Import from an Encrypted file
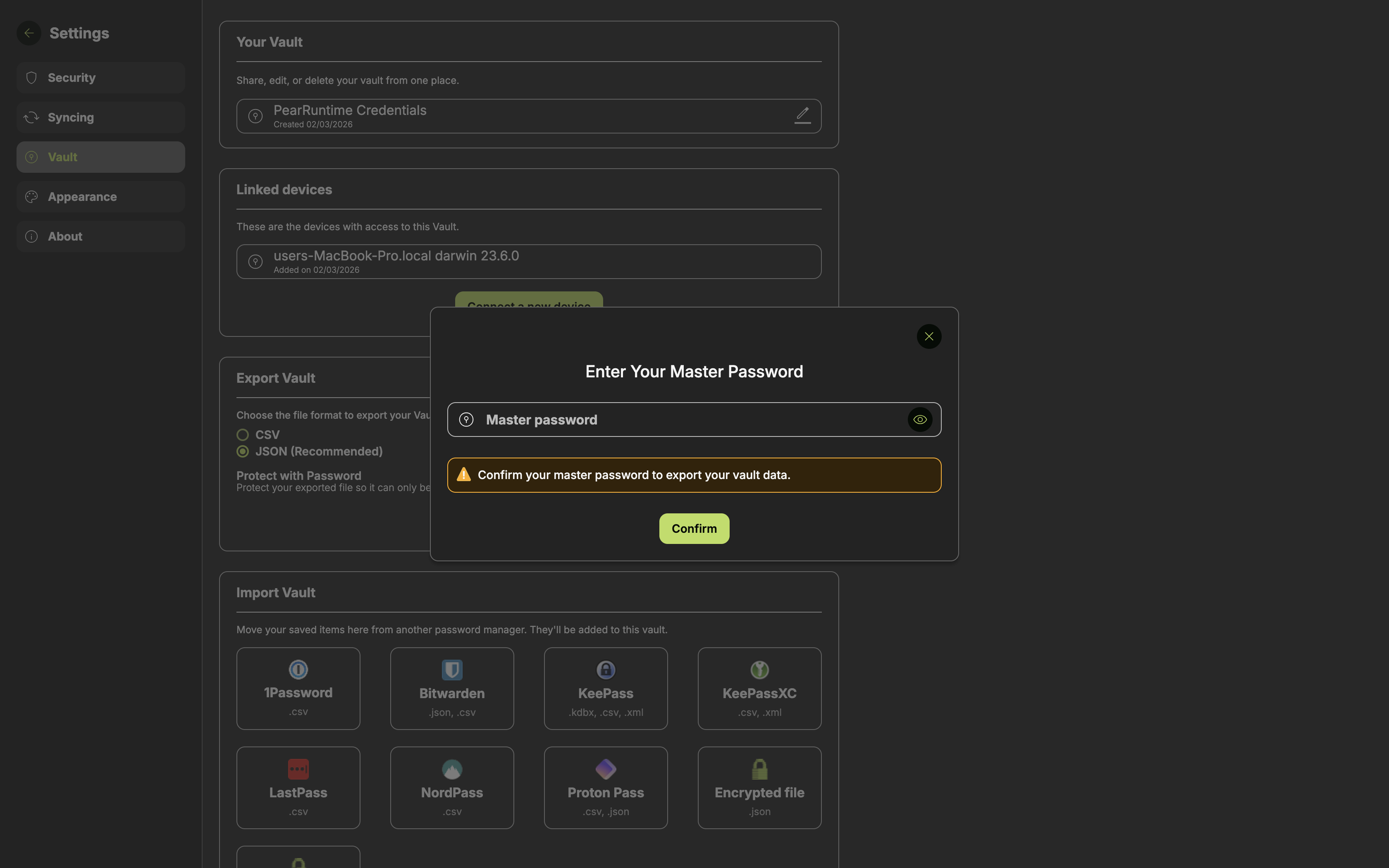Image resolution: width=1389 pixels, height=868 pixels. point(759,787)
